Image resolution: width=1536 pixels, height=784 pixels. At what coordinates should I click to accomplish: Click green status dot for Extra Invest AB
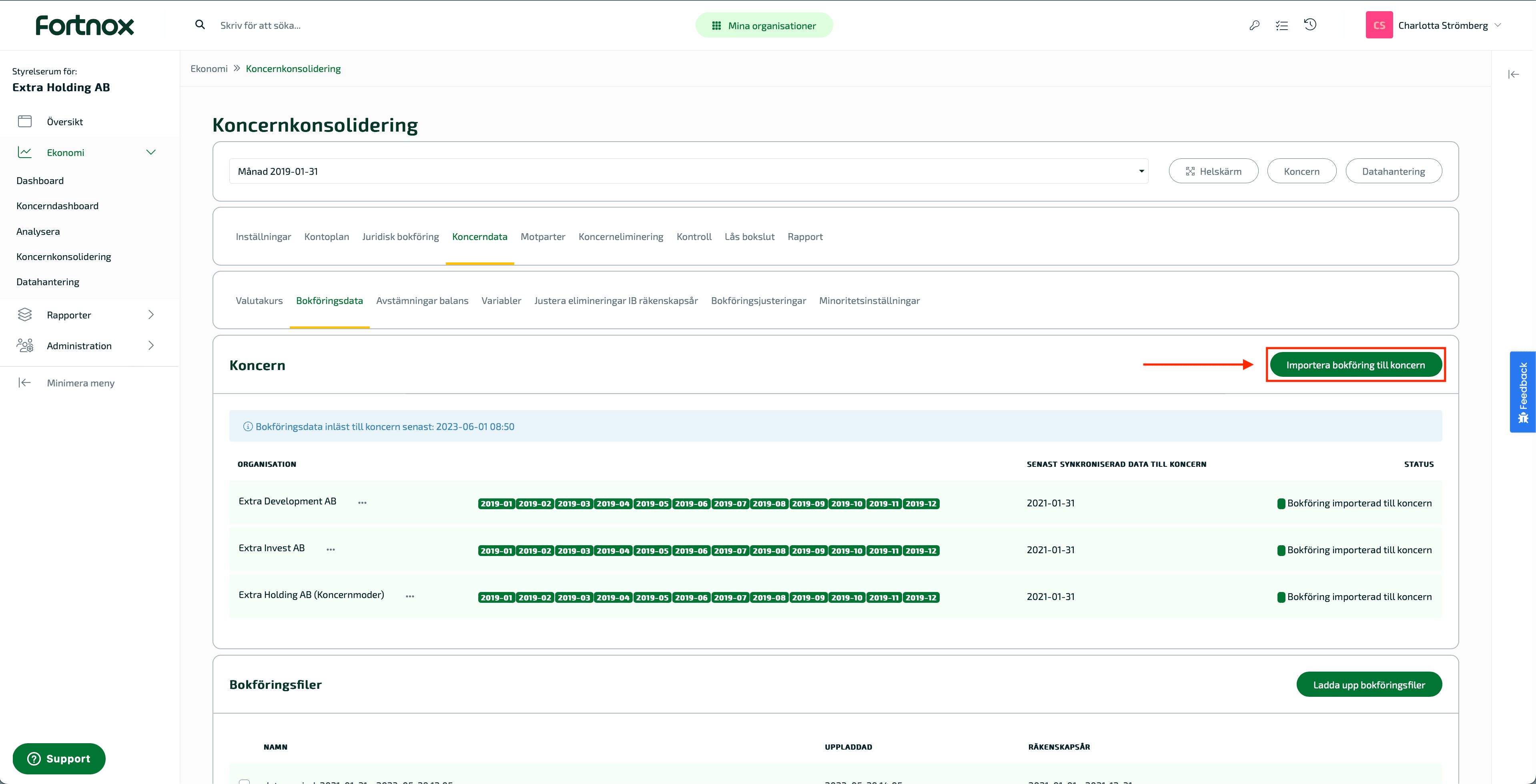[x=1281, y=550]
